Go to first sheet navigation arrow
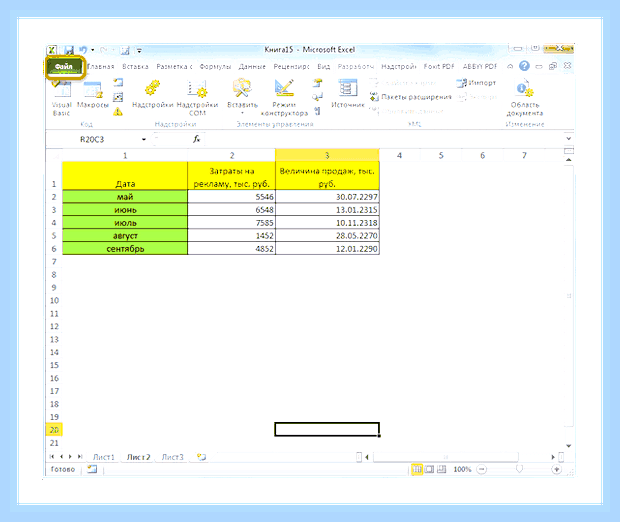The height and width of the screenshot is (522, 620). tap(52, 457)
